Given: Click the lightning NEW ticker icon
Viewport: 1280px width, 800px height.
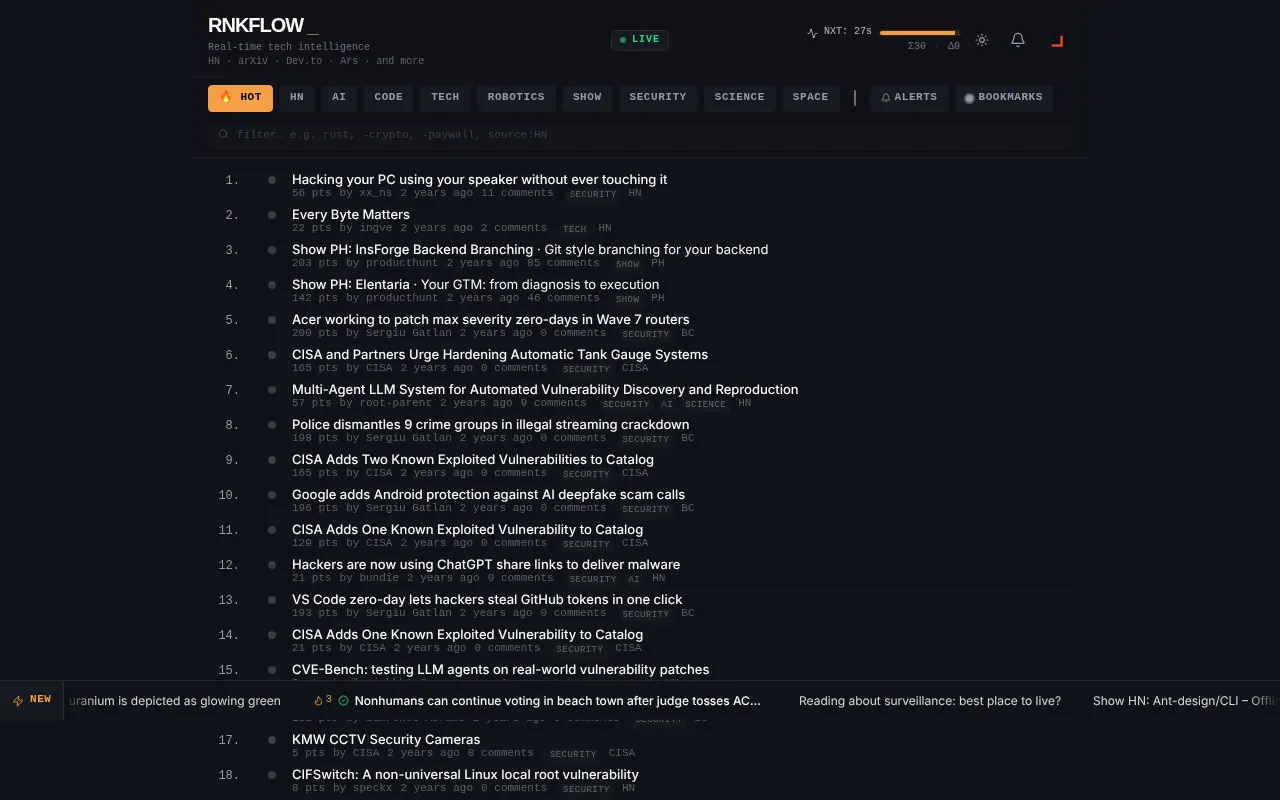Looking at the screenshot, I should [x=18, y=700].
